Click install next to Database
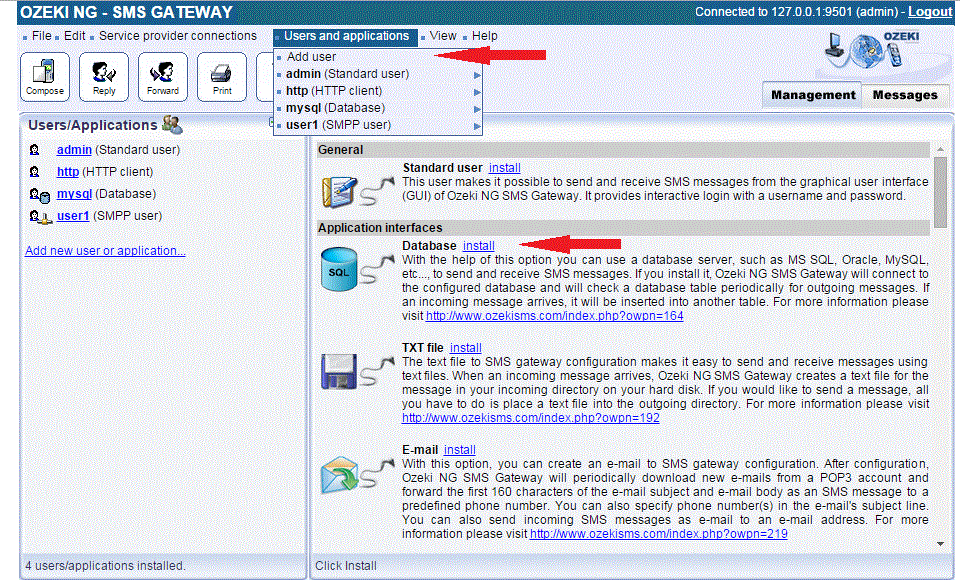This screenshot has height=581, width=960. point(477,245)
